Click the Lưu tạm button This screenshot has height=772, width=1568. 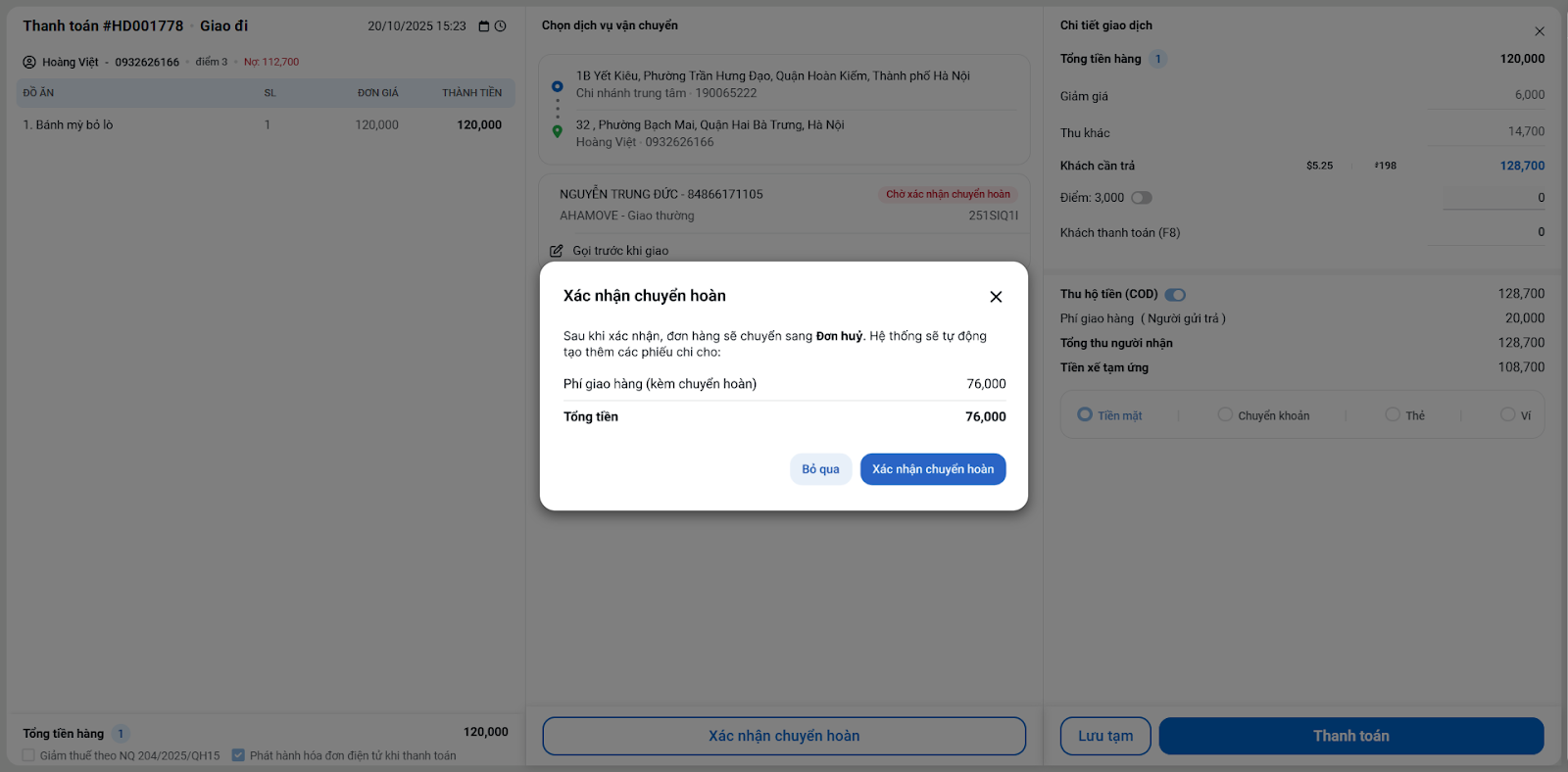(x=1105, y=736)
